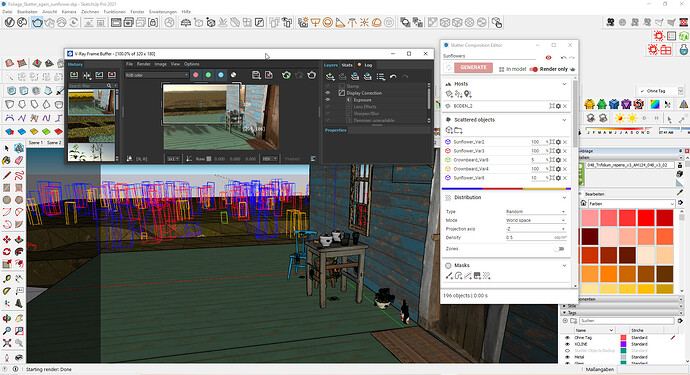690x375 pixels.
Task: Switch to Szene 1 scene tab
Action: [36, 143]
